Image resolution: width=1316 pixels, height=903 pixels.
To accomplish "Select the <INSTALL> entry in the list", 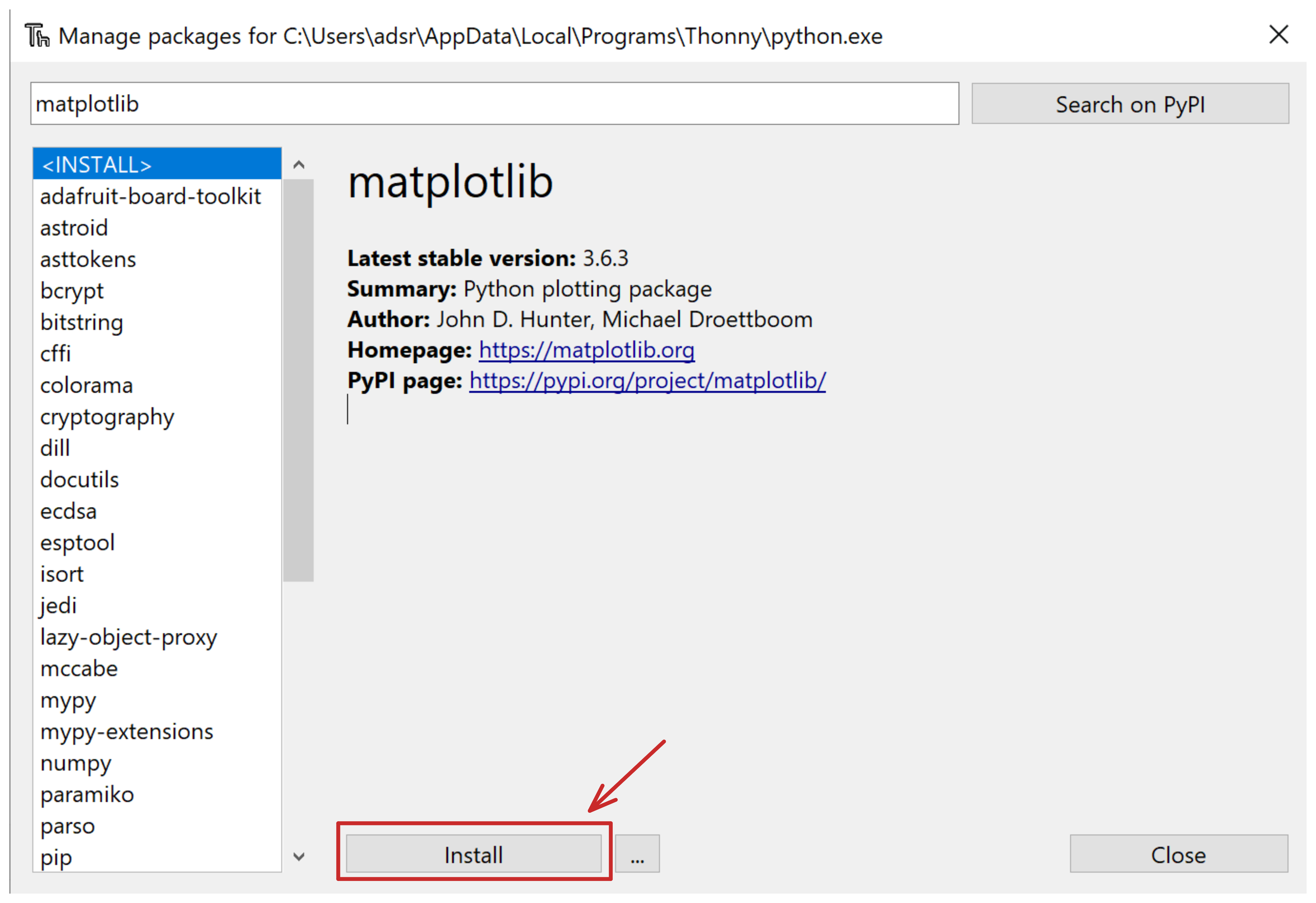I will point(157,164).
